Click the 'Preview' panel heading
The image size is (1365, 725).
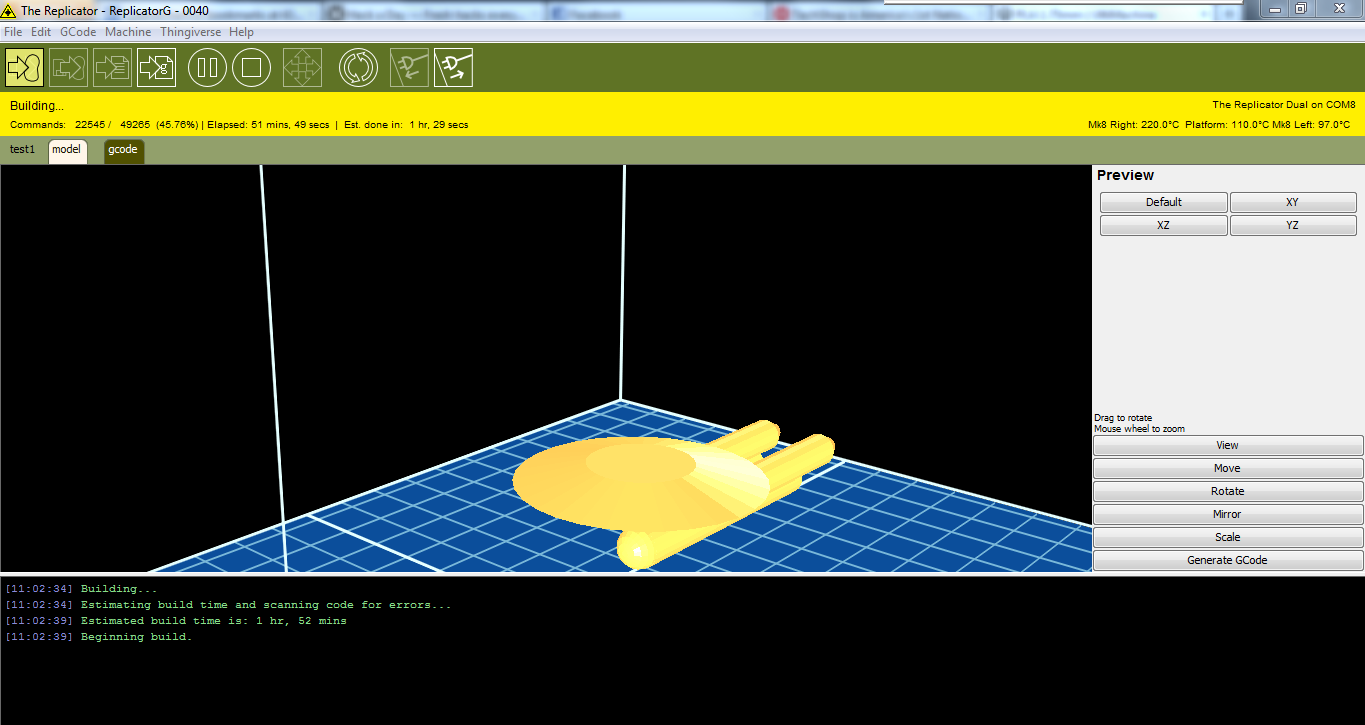(1125, 175)
